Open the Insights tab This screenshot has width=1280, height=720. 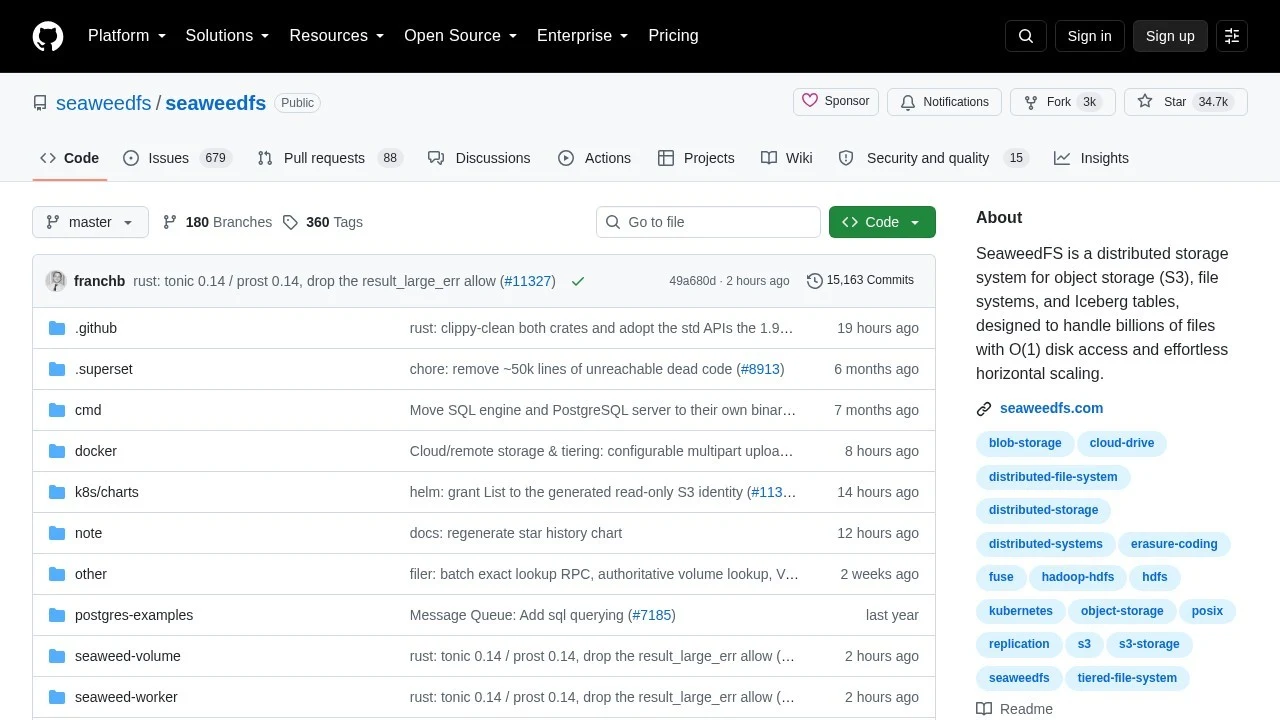pyautogui.click(x=1091, y=158)
